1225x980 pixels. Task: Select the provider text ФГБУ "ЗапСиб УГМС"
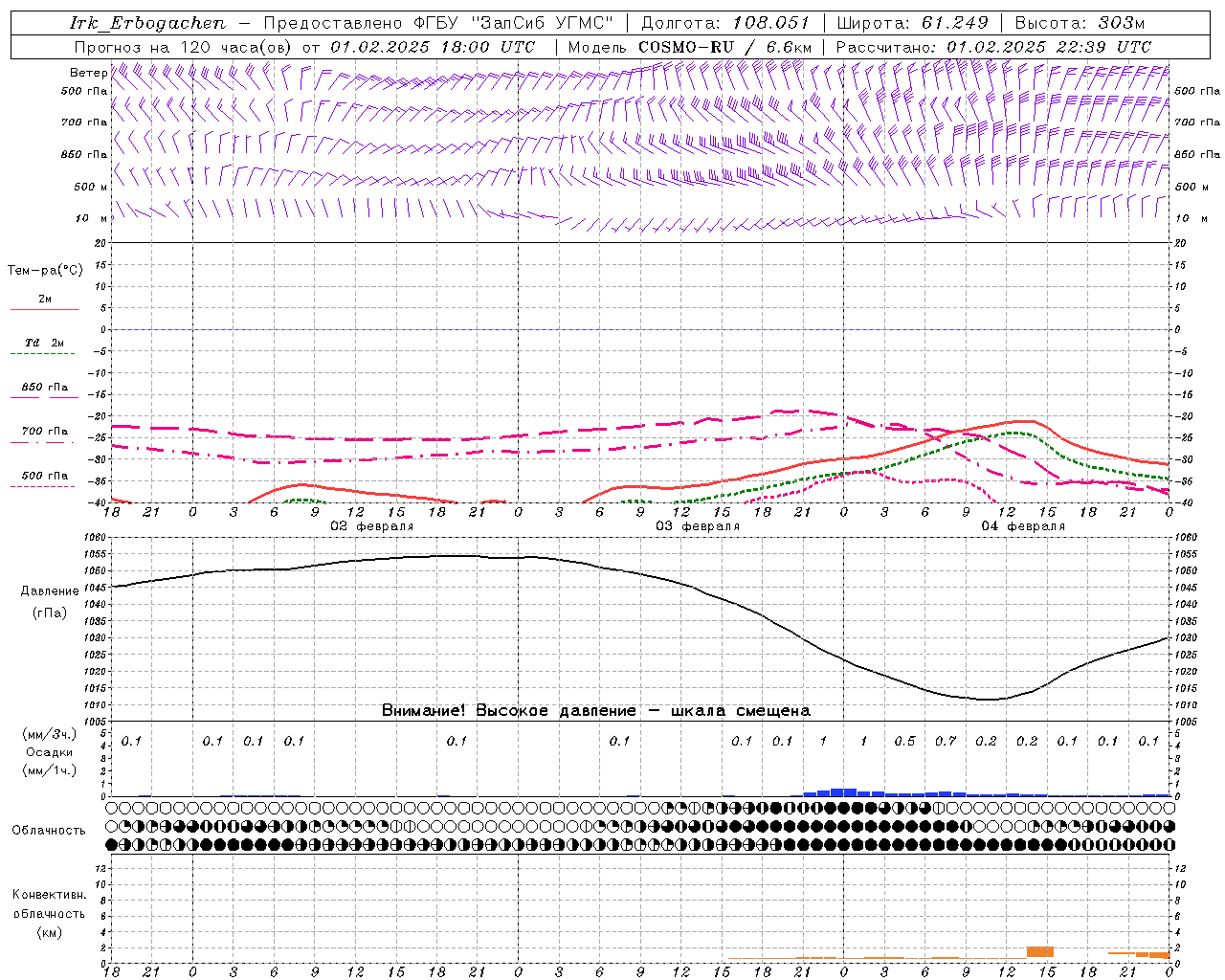pyautogui.click(x=514, y=23)
